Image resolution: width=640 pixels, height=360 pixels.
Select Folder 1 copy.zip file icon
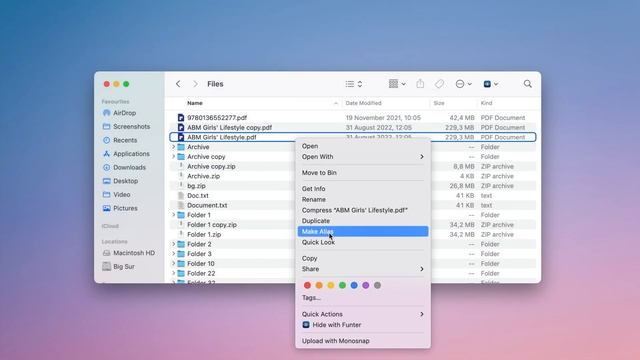coord(181,224)
